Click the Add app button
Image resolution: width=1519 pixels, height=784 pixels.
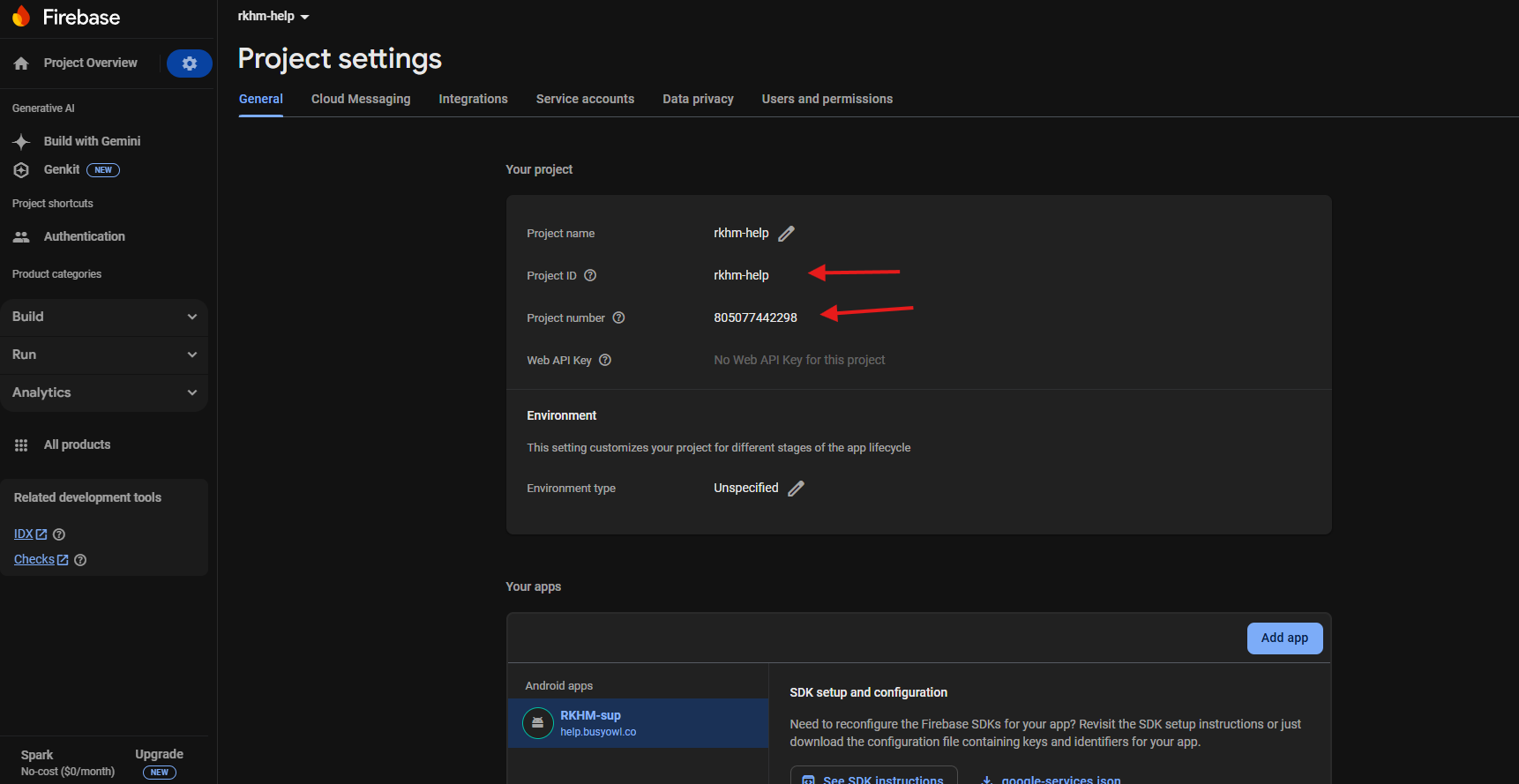(x=1284, y=638)
